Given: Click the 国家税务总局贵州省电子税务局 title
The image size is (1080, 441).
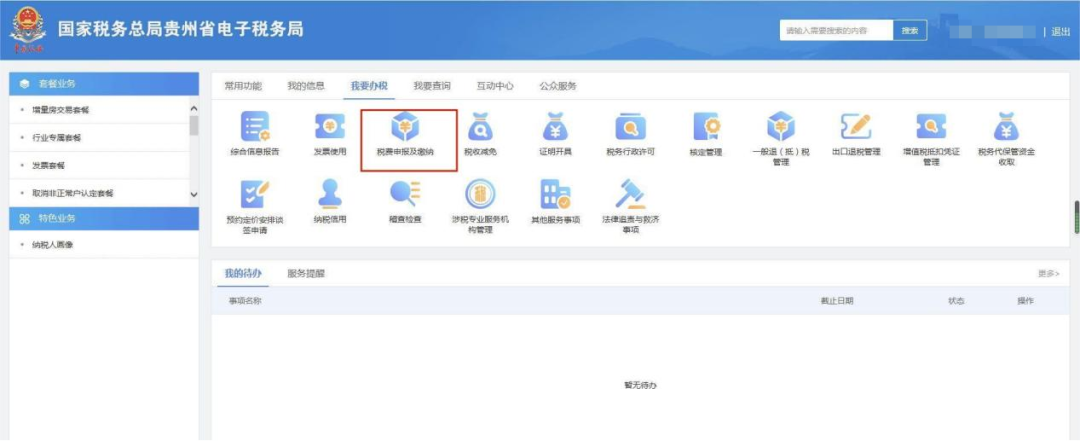Looking at the screenshot, I should (180, 30).
